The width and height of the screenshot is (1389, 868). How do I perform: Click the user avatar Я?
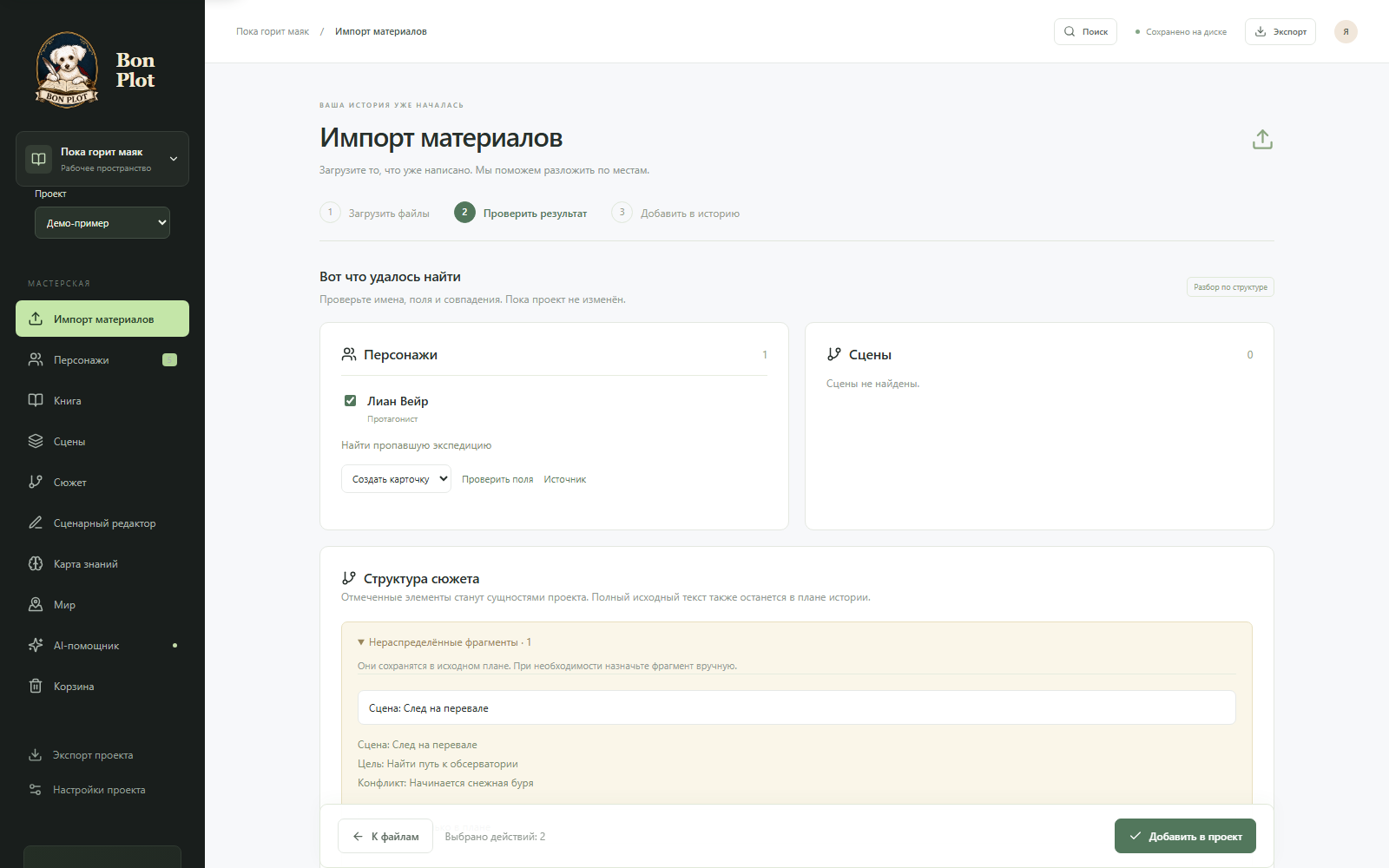[1346, 31]
